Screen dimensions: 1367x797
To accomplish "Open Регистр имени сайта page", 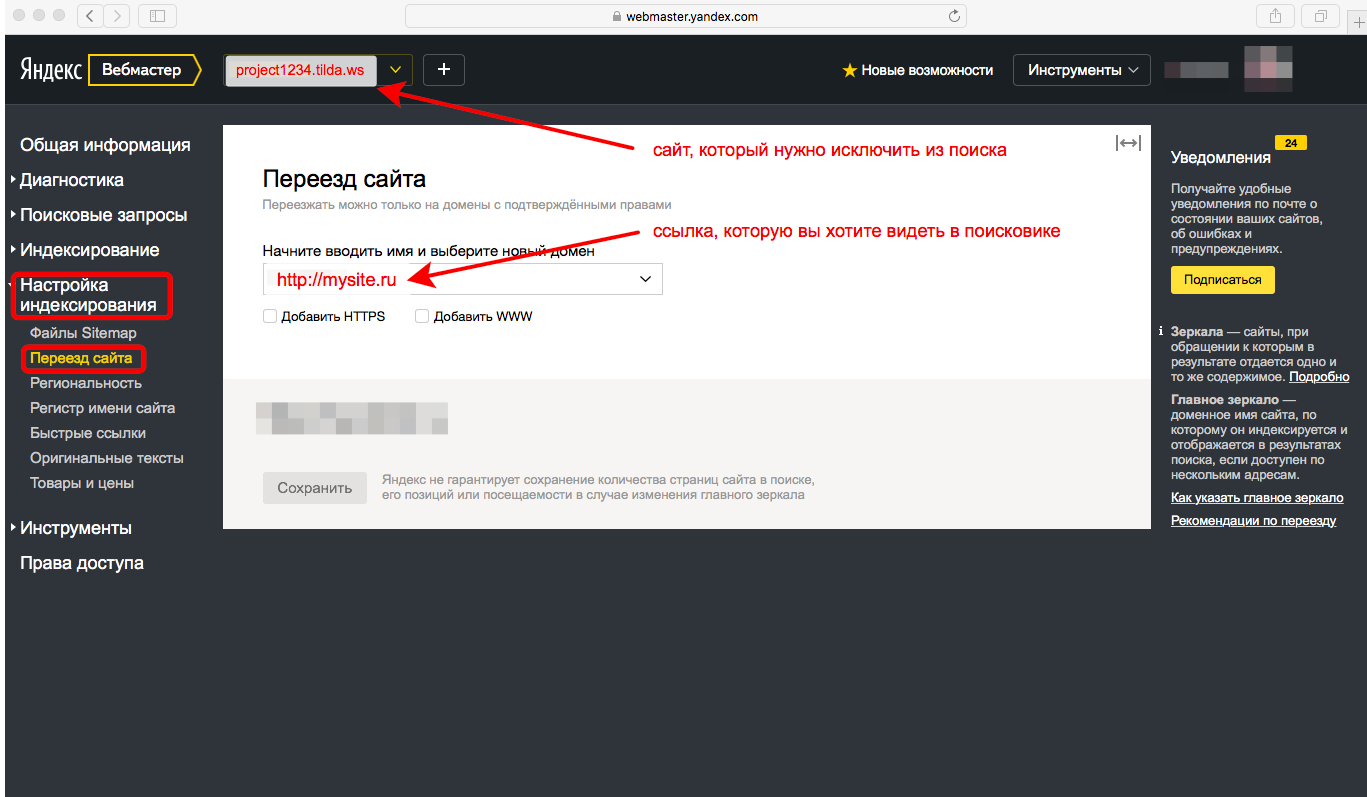I will point(102,408).
